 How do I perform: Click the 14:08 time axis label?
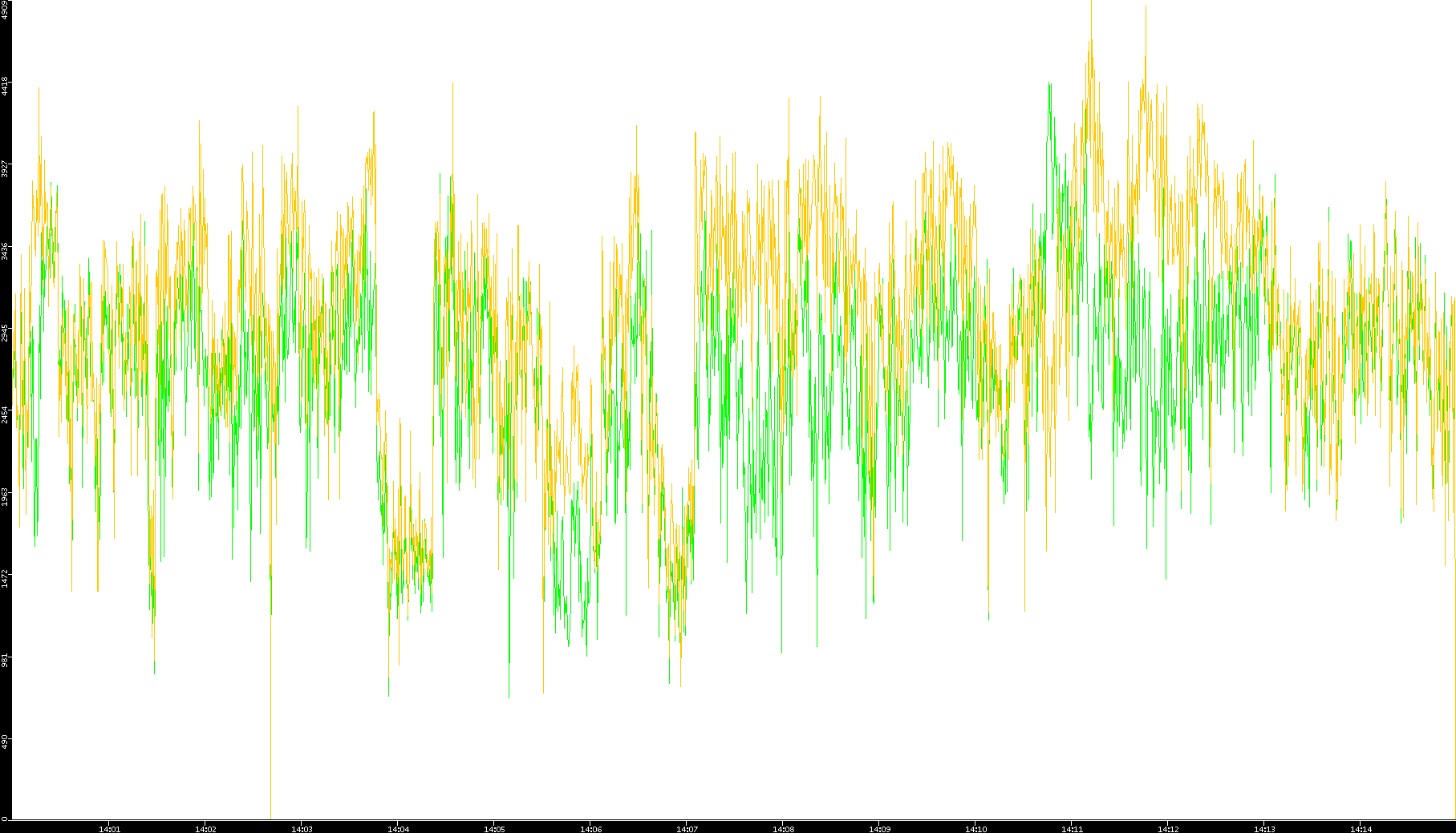pyautogui.click(x=783, y=829)
